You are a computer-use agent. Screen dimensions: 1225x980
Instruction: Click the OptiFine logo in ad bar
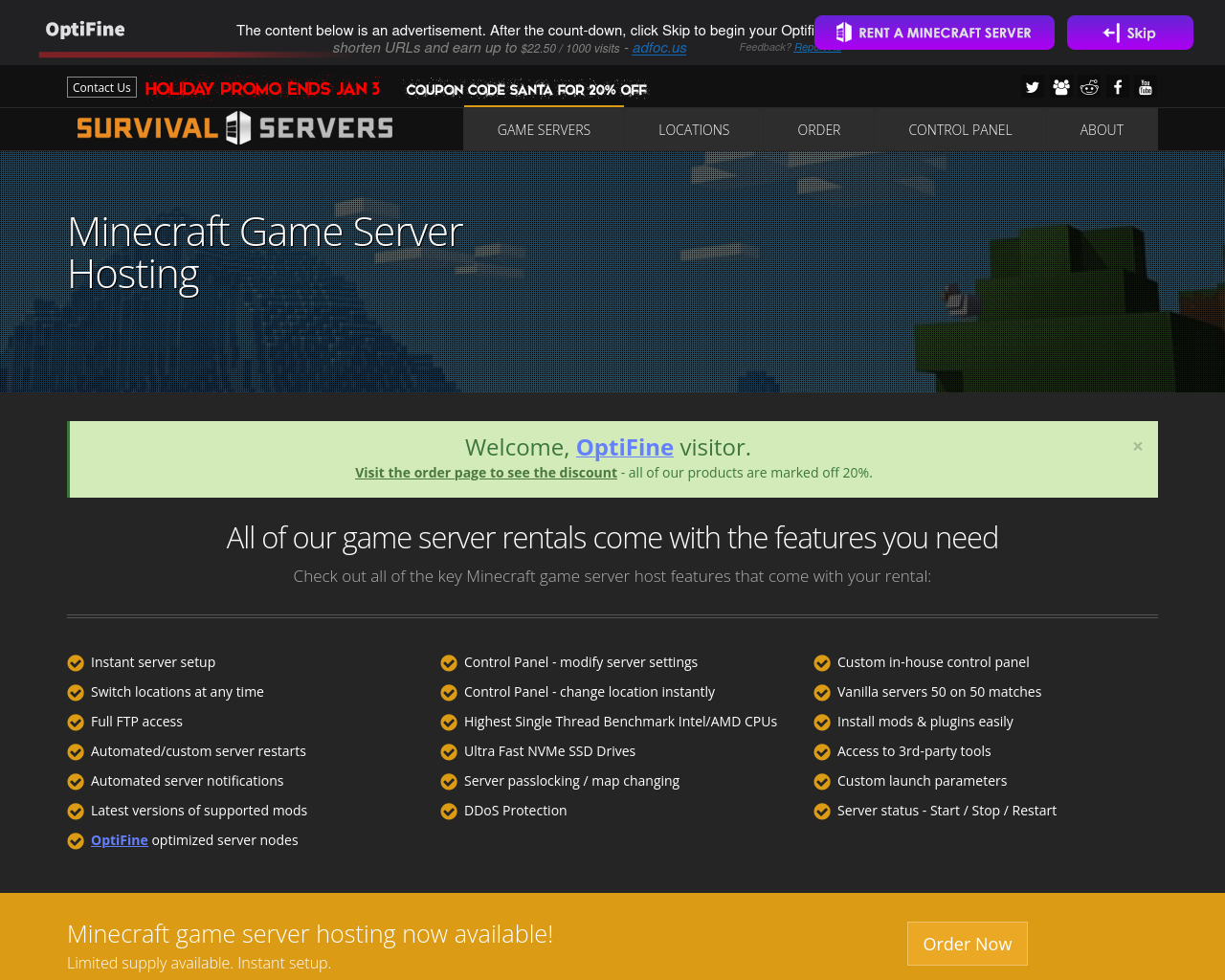[x=85, y=30]
